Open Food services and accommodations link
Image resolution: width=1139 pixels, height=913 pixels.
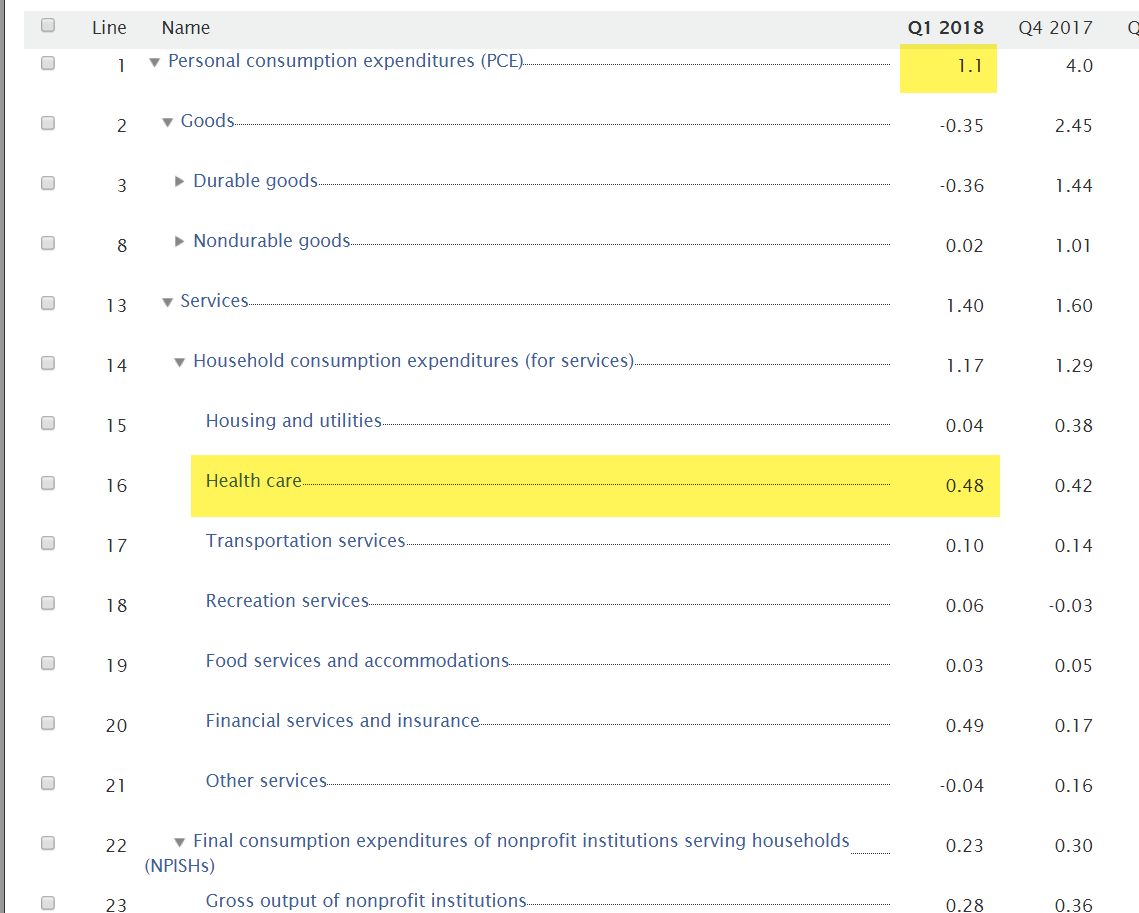coord(357,661)
